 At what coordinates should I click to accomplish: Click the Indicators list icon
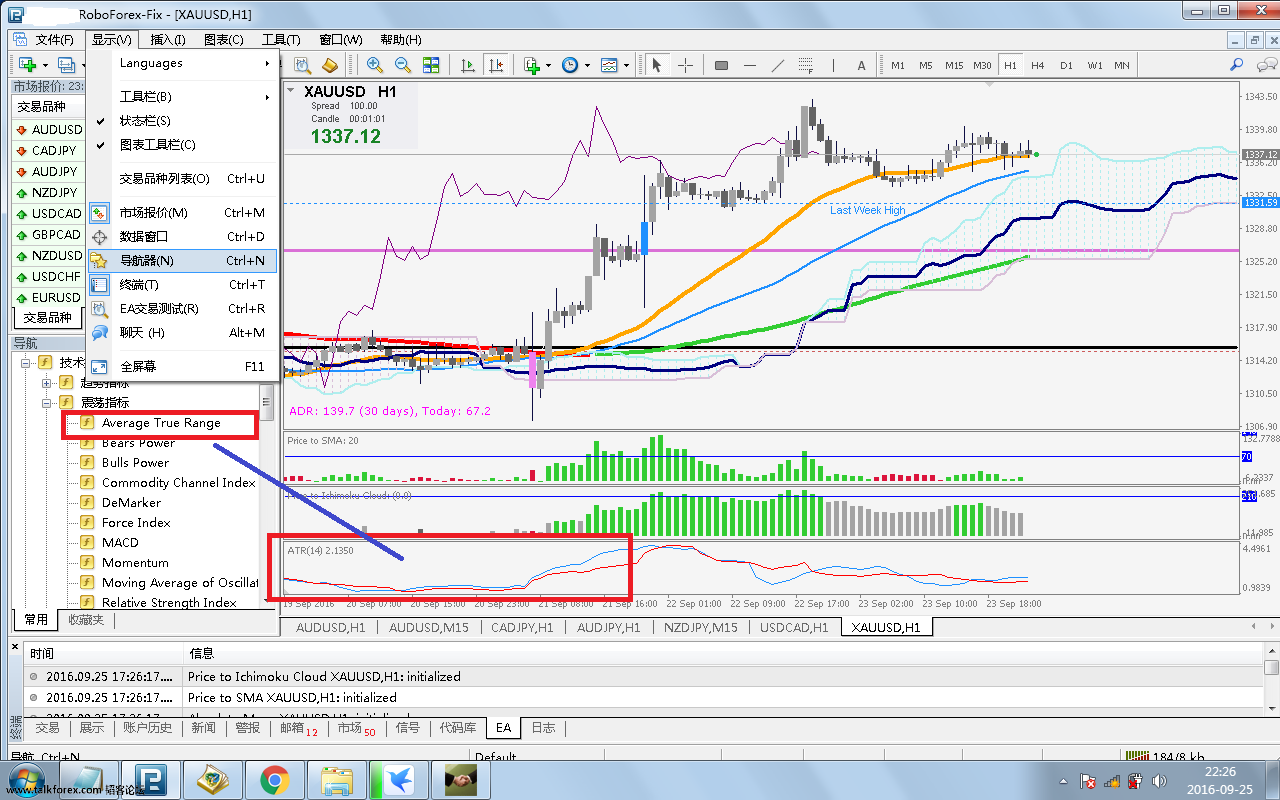[x=532, y=65]
